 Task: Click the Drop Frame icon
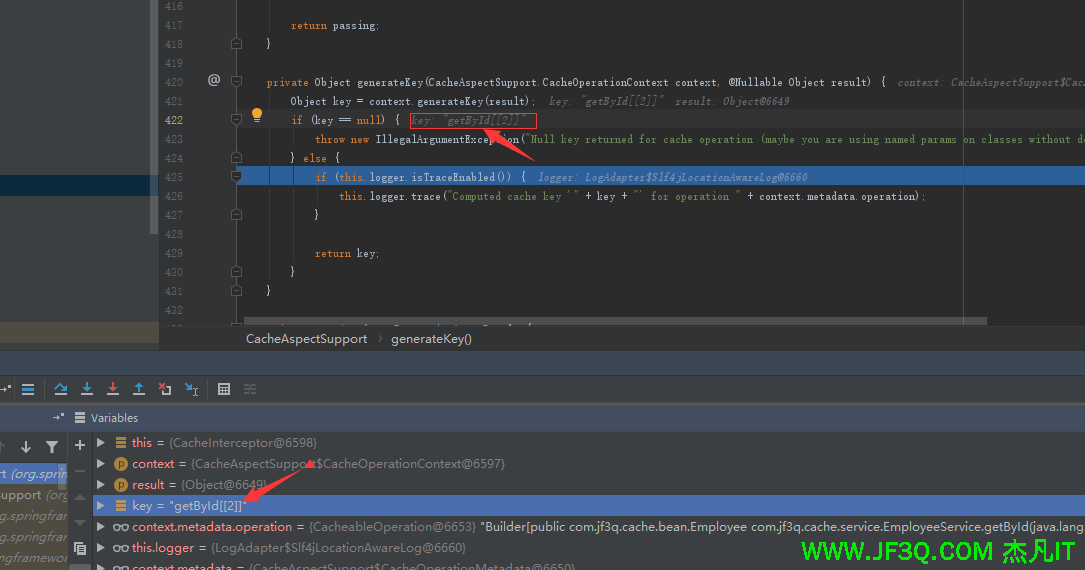165,389
